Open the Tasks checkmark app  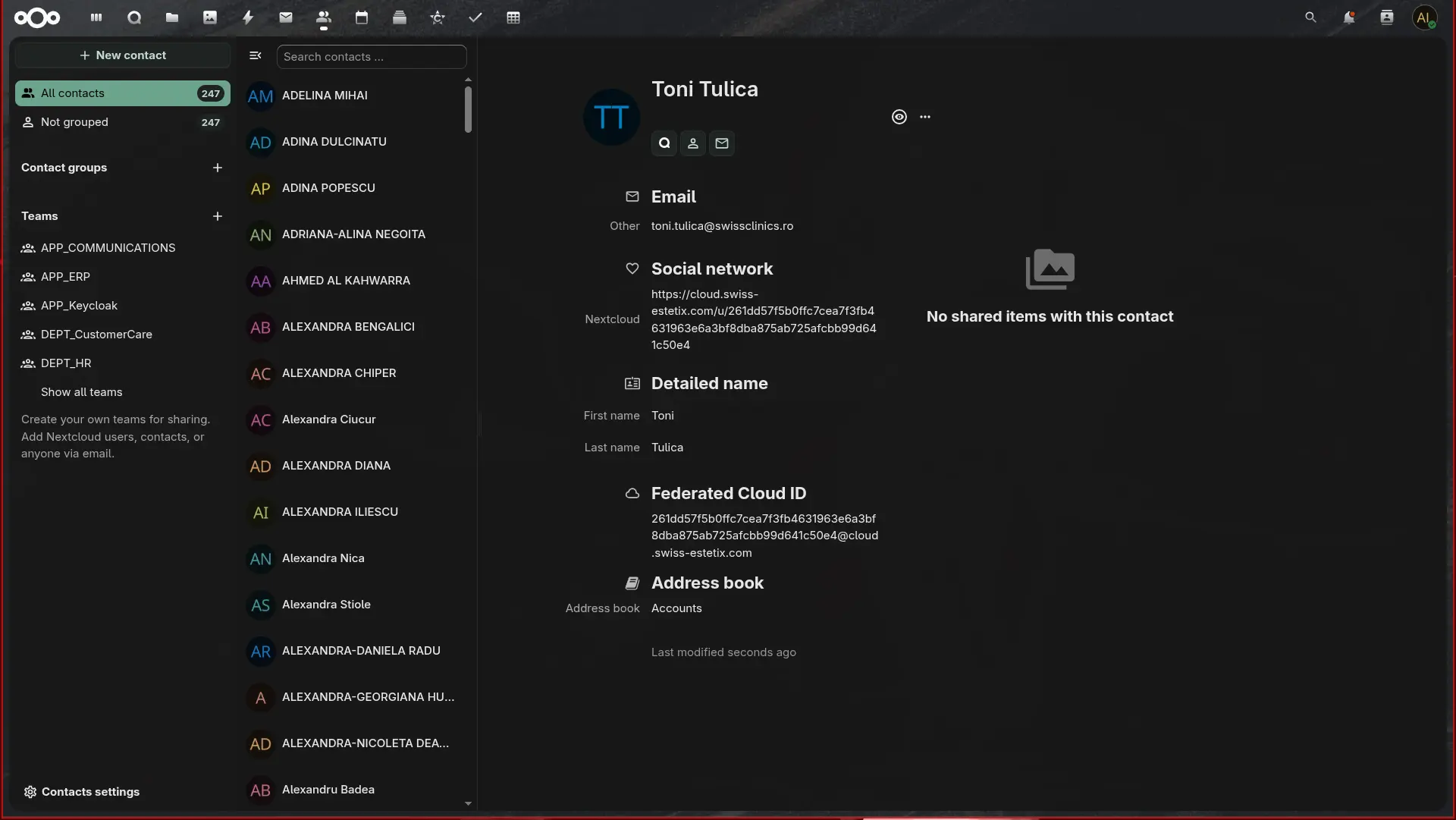point(475,17)
